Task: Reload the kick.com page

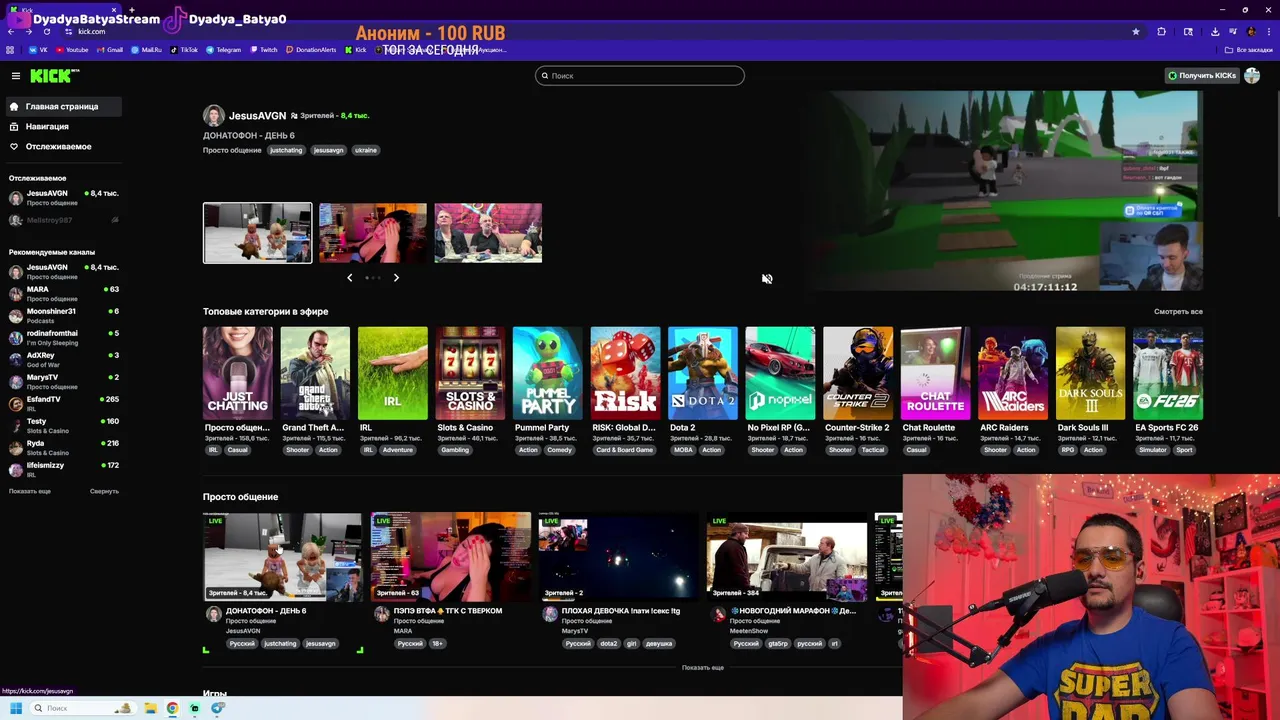Action: pyautogui.click(x=46, y=32)
